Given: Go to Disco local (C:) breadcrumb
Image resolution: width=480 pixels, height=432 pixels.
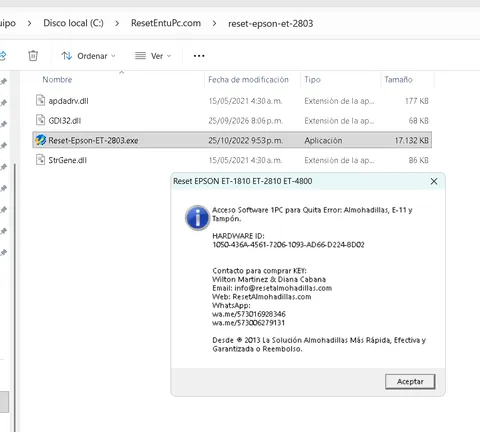Looking at the screenshot, I should coord(73,23).
